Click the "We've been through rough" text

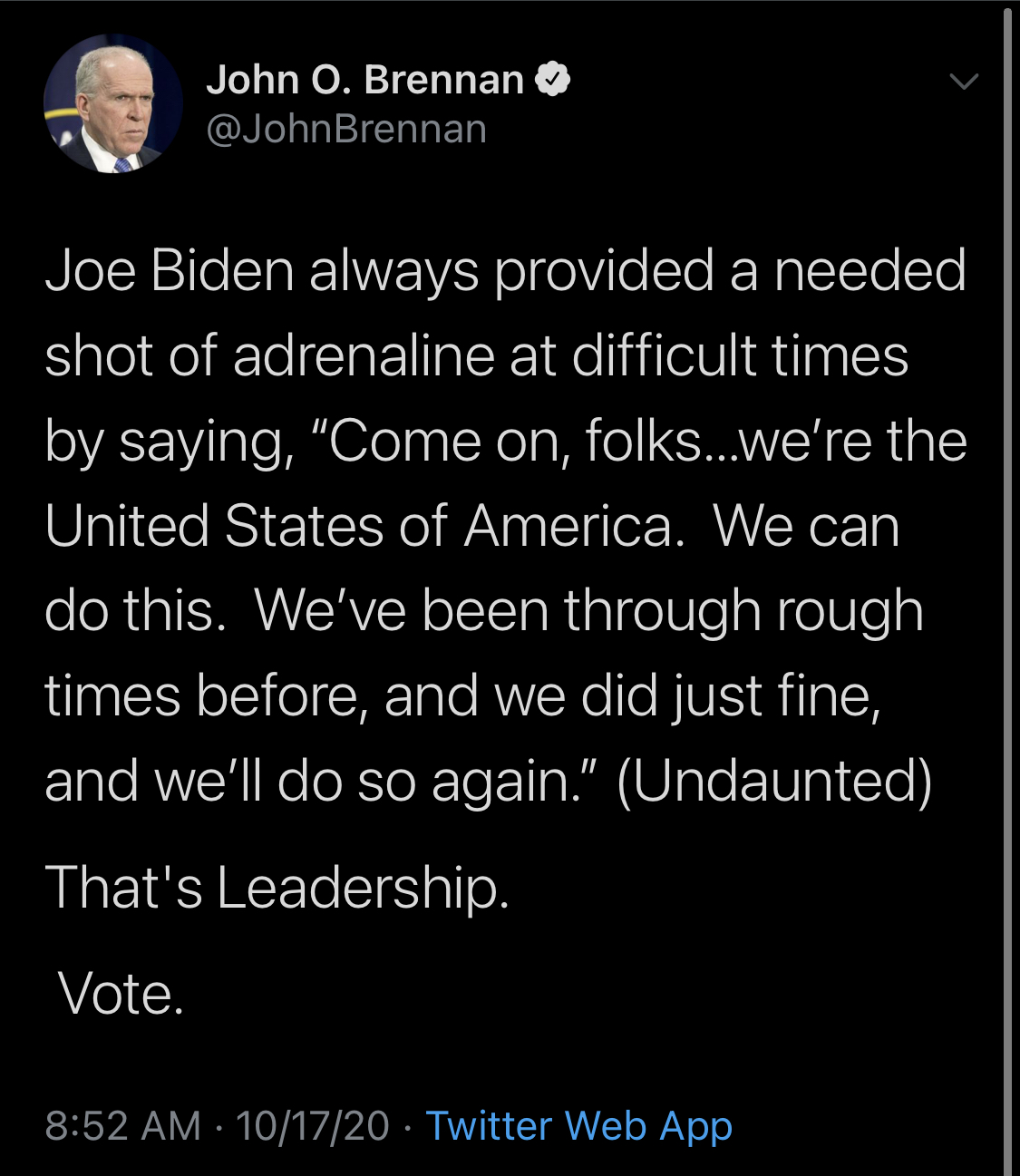[589, 612]
